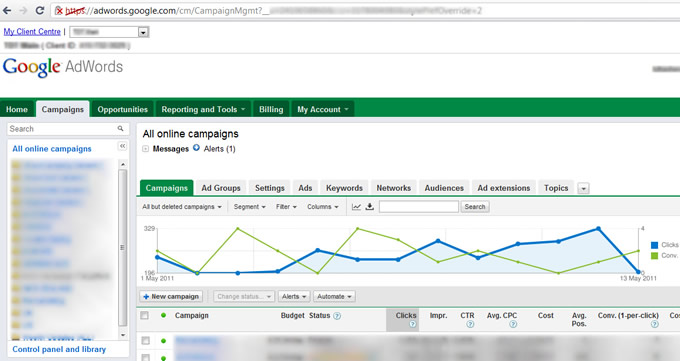Screen dimensions: 680x361
Task: Open the Segment dropdown
Action: (x=250, y=207)
